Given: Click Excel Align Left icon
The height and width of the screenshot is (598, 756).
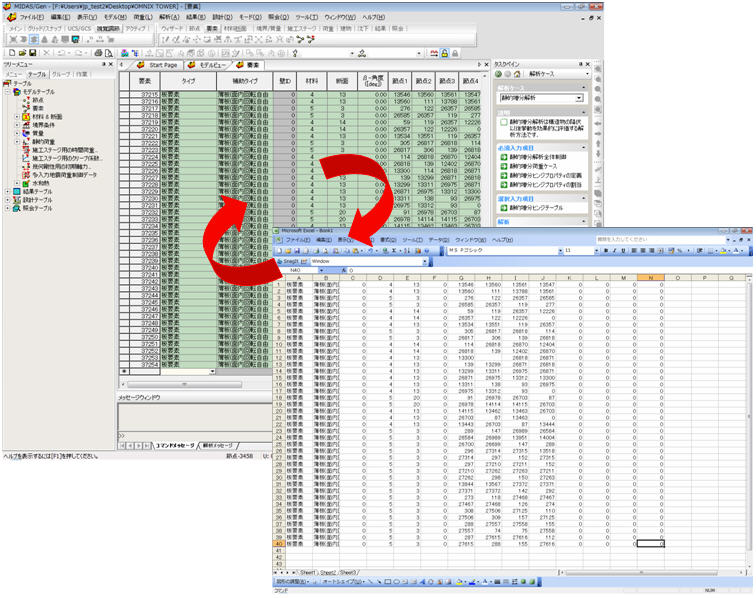Looking at the screenshot, I should pyautogui.click(x=634, y=251).
